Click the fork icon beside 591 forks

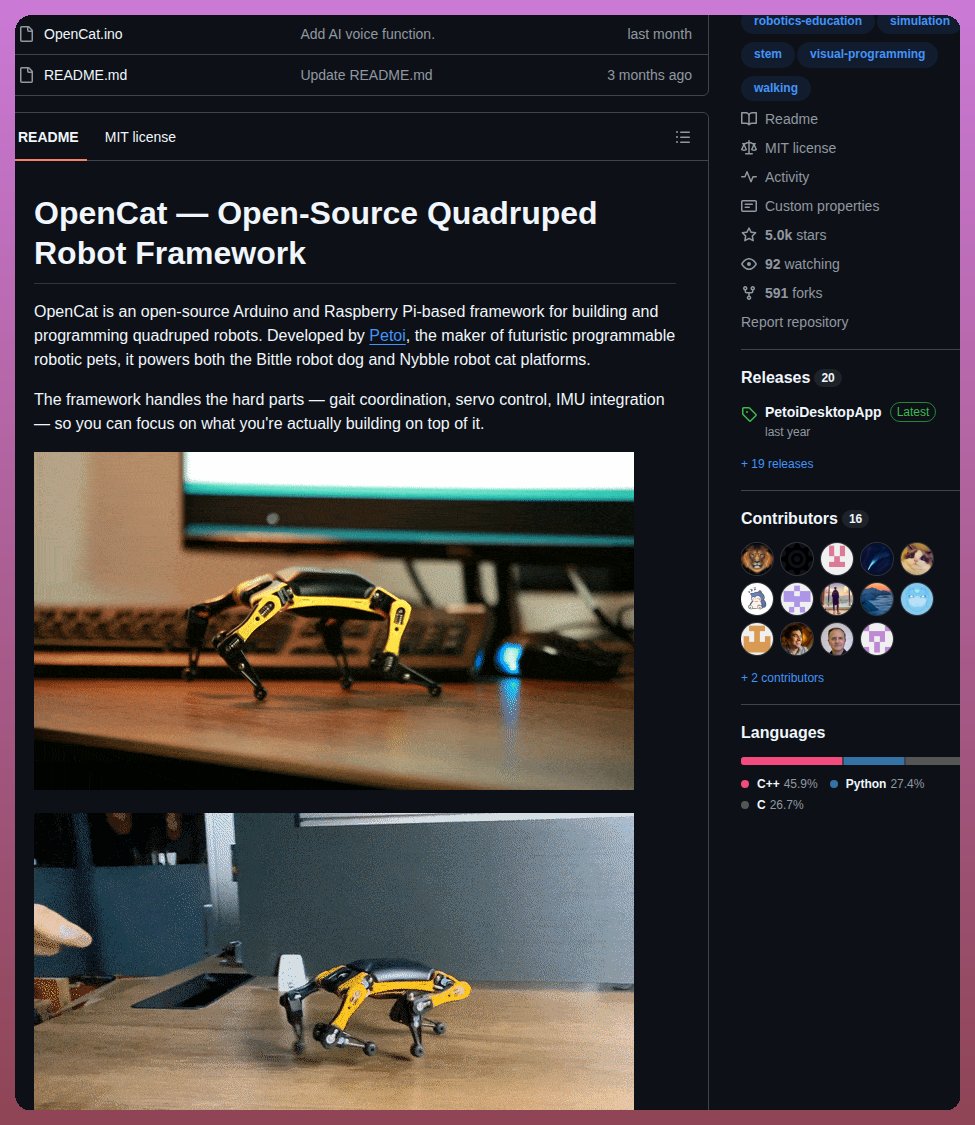pyautogui.click(x=748, y=293)
